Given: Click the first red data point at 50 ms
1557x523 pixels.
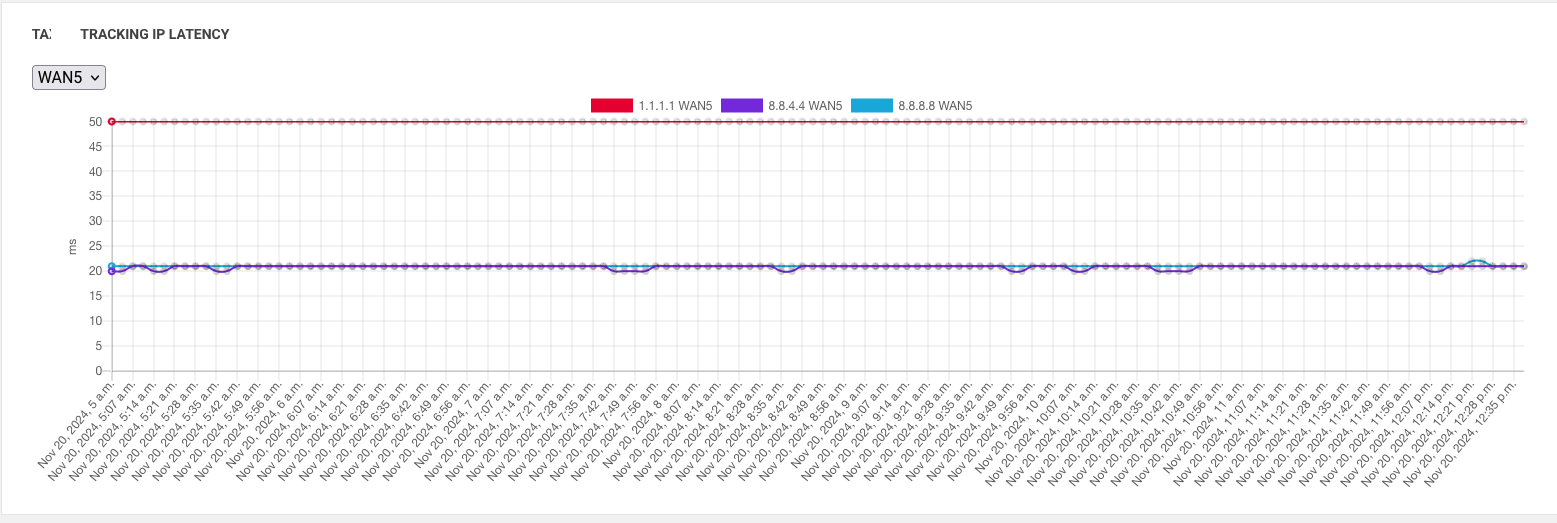Looking at the screenshot, I should pyautogui.click(x=111, y=121).
